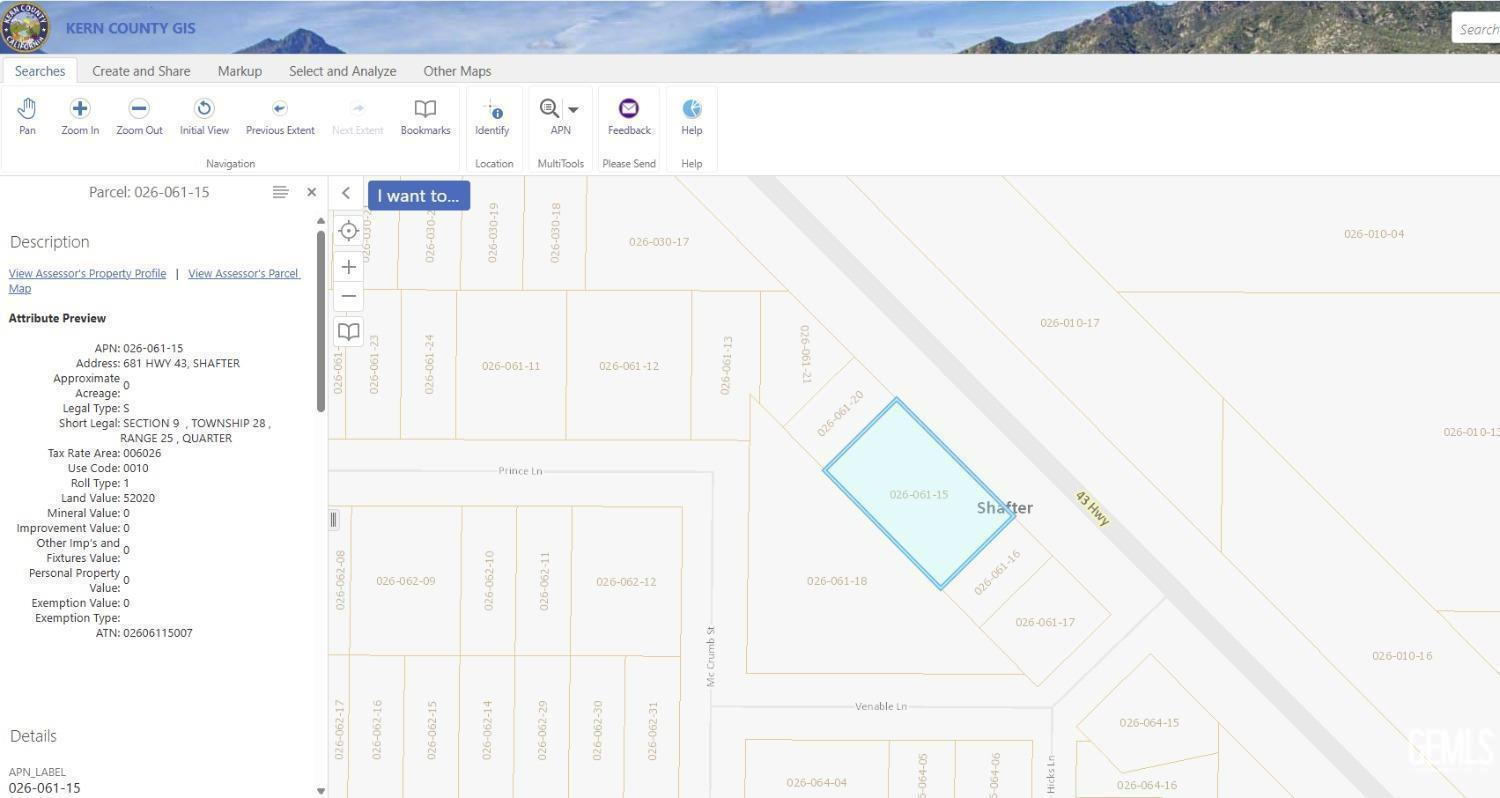The width and height of the screenshot is (1500, 798).
Task: Click the Land Value 52020 entry
Action: click(x=139, y=498)
